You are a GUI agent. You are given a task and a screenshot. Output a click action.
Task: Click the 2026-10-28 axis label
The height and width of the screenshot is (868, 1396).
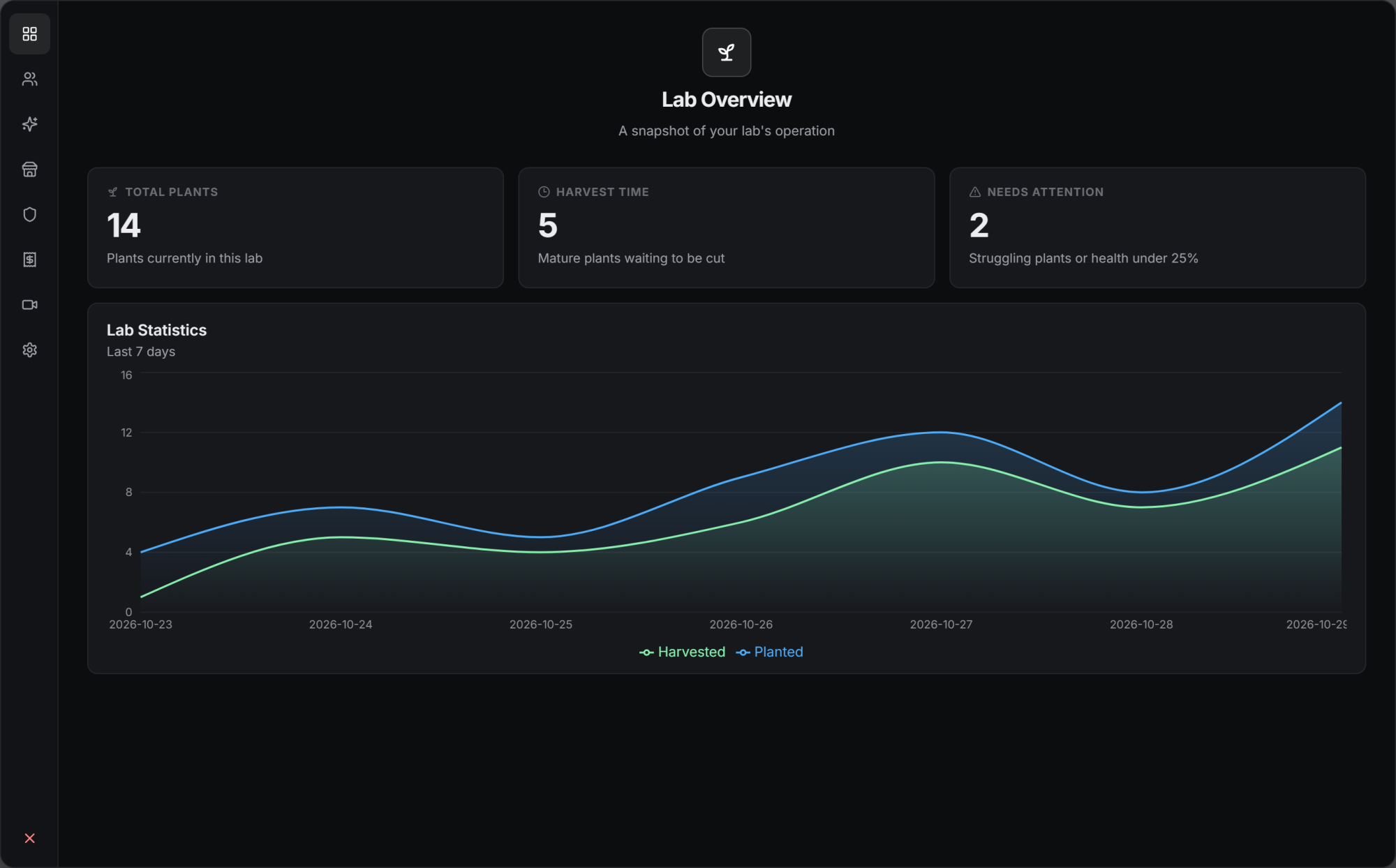coord(1141,624)
